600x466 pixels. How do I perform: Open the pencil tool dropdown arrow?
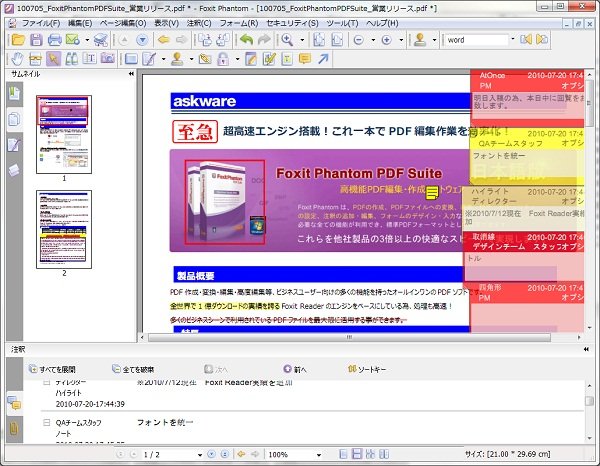pos(163,59)
